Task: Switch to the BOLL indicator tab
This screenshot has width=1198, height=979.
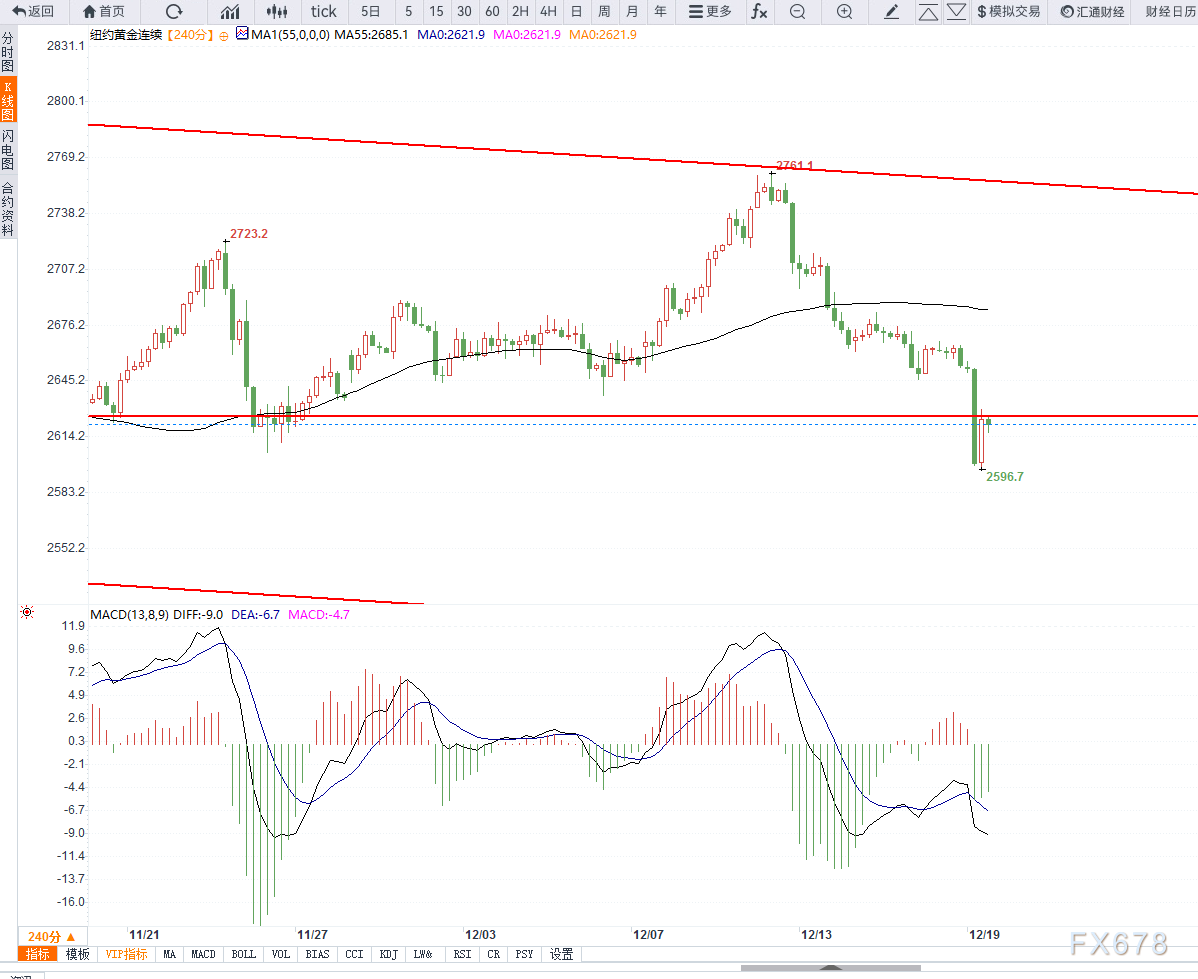Action: coord(243,954)
